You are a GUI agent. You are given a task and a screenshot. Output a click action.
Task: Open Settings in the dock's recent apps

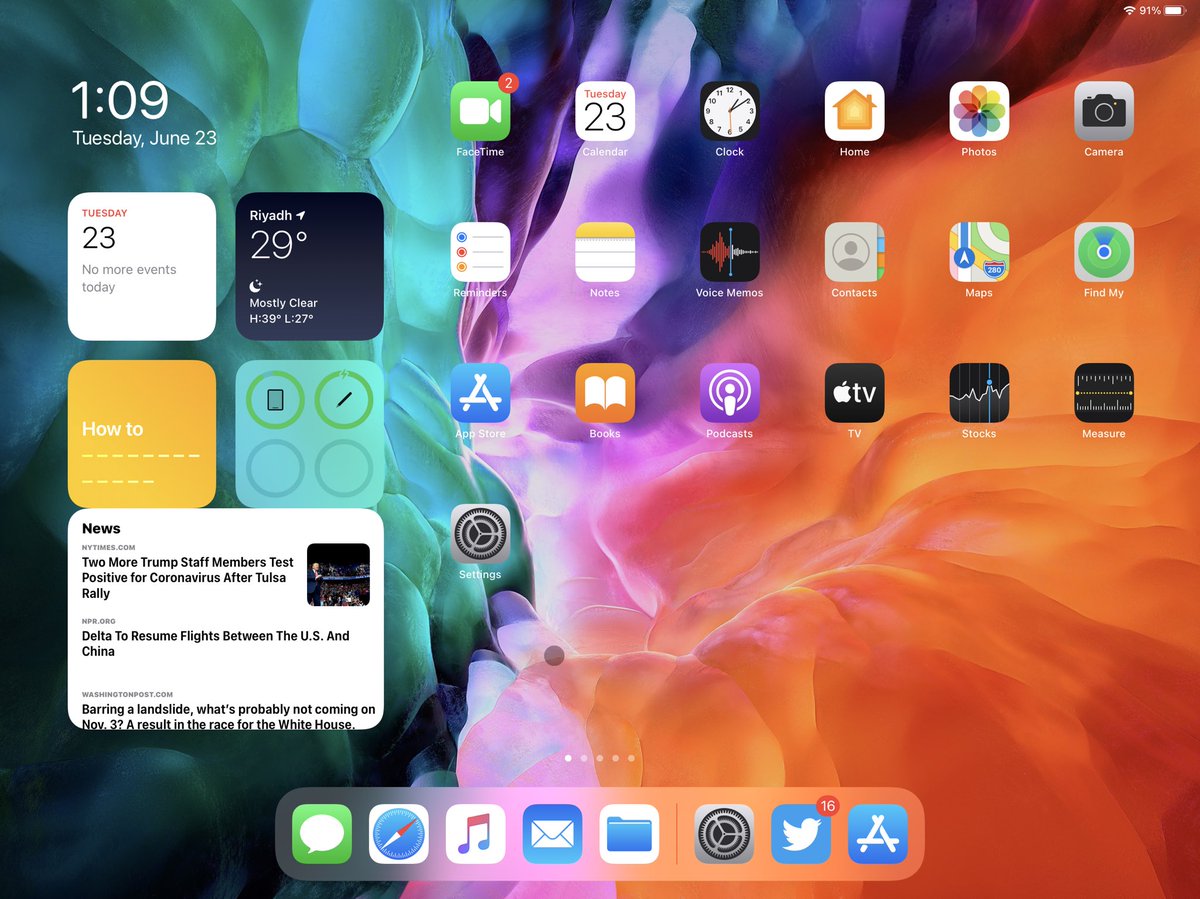tap(724, 834)
